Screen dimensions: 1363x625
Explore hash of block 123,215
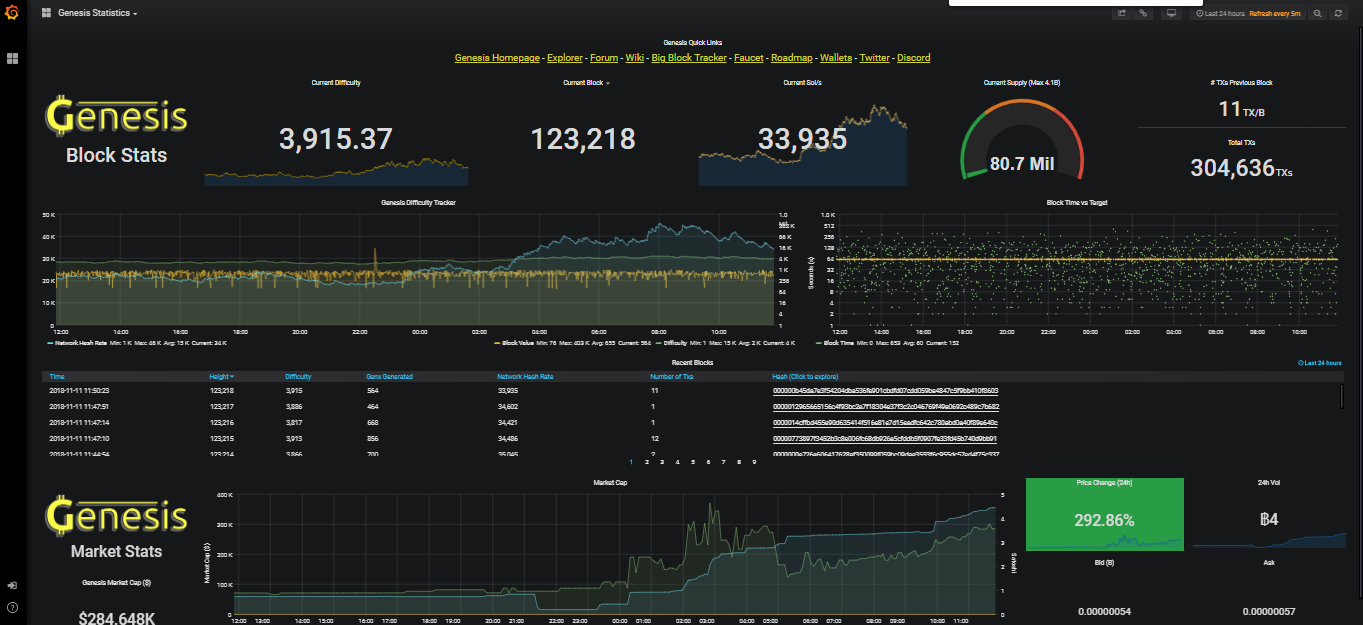pos(886,439)
